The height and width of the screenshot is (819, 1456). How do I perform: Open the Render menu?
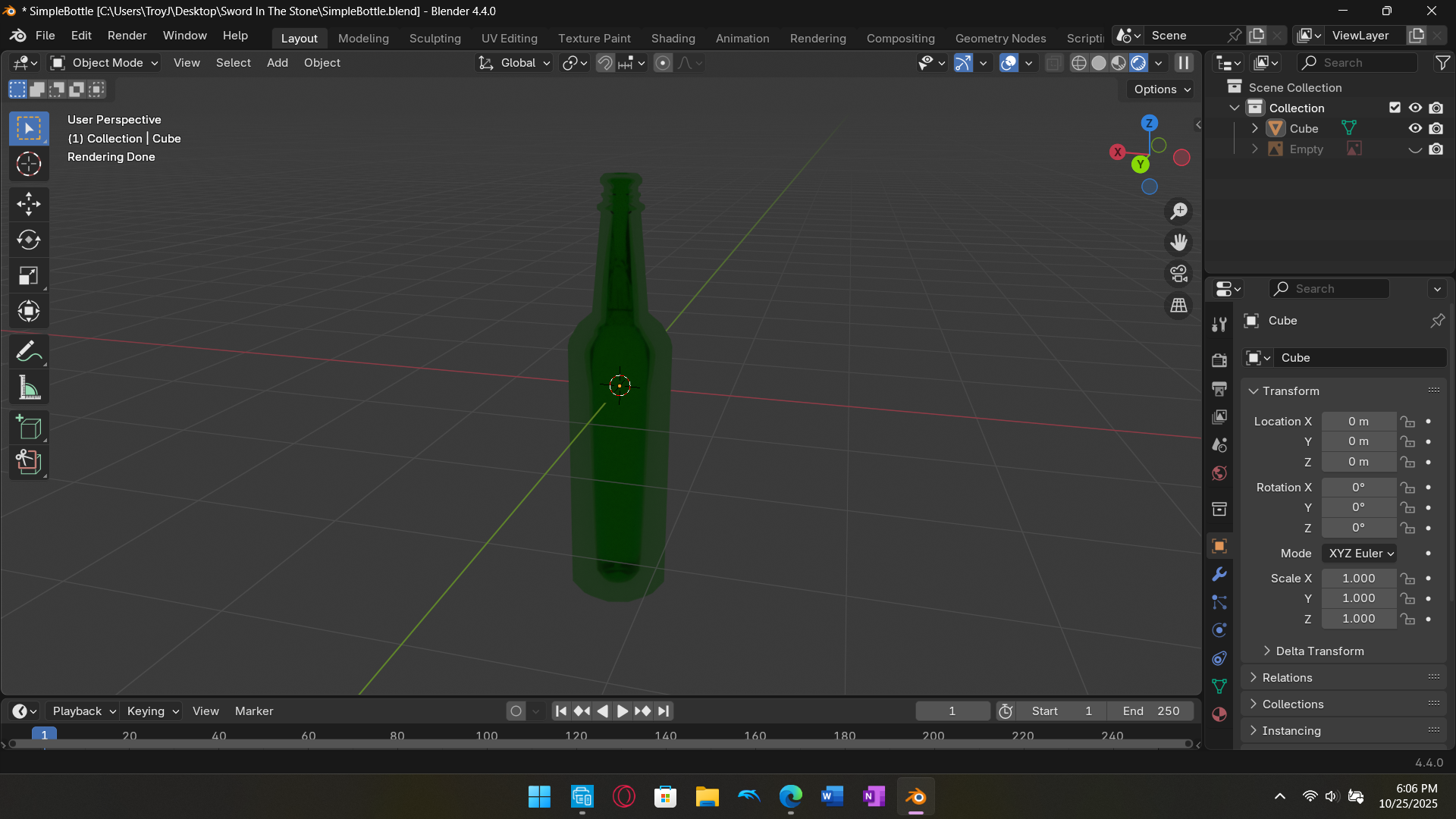pos(127,36)
